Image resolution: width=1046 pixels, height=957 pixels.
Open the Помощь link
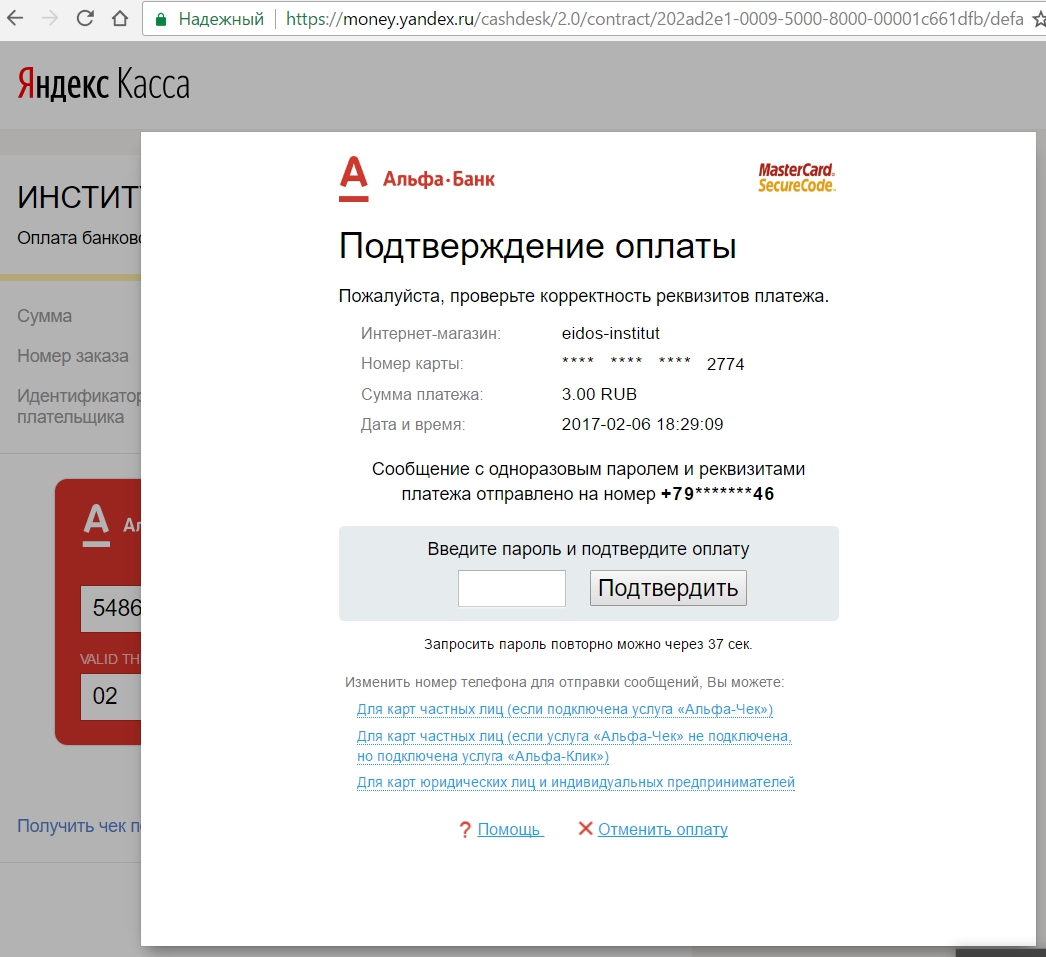coord(510,829)
